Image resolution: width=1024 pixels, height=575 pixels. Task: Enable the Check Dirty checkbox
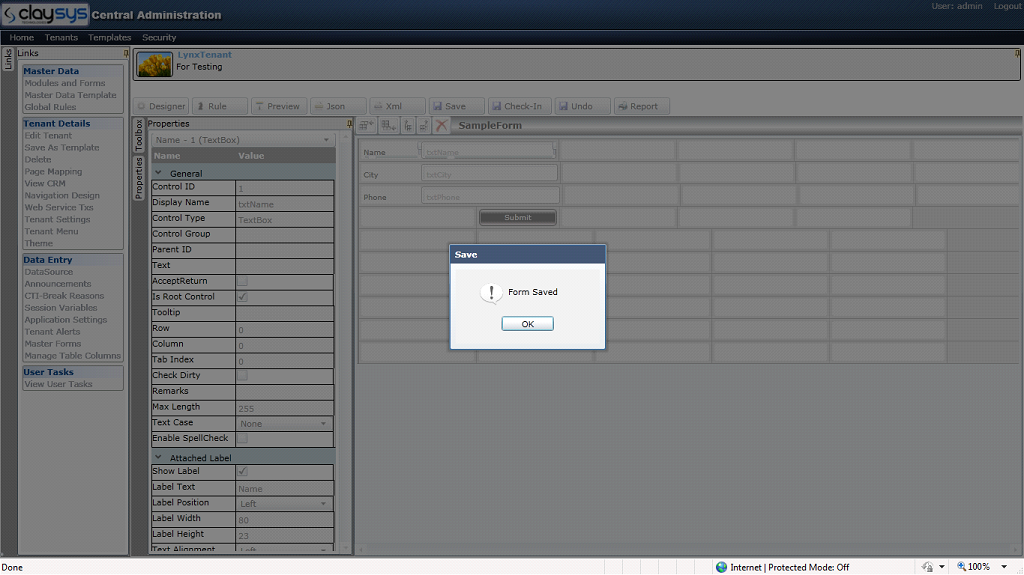(242, 375)
